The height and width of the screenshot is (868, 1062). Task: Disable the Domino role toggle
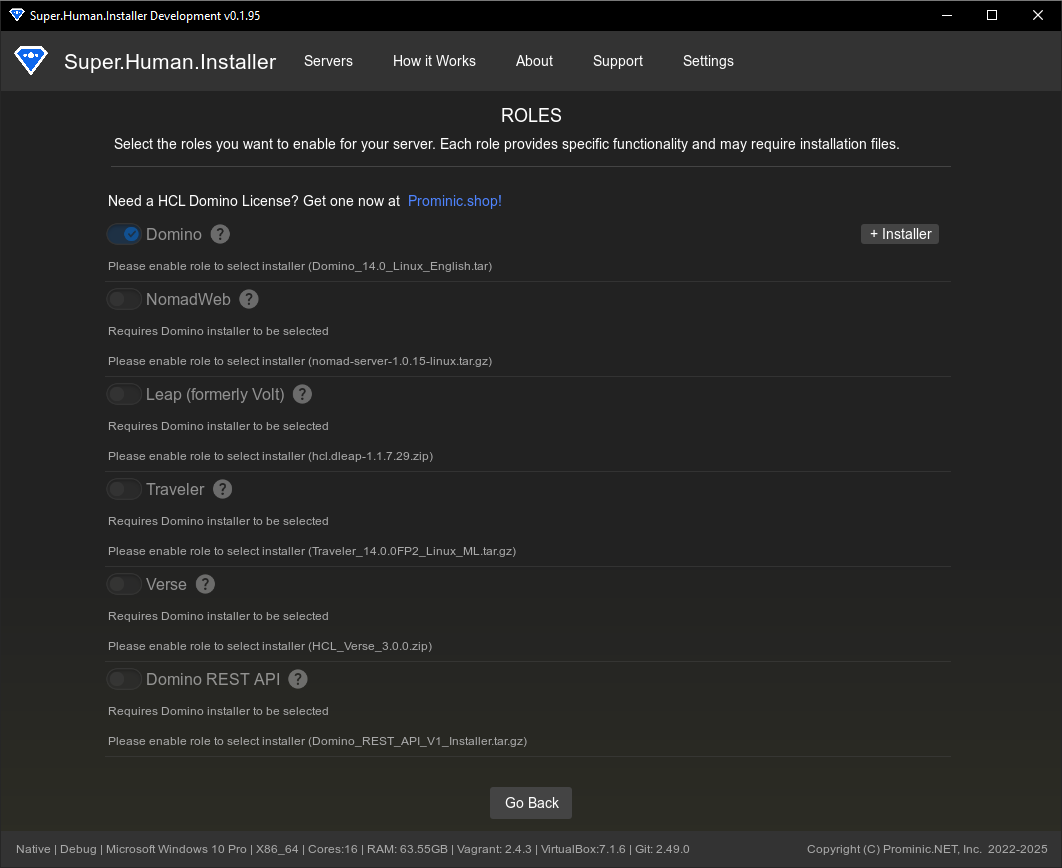[x=123, y=234]
